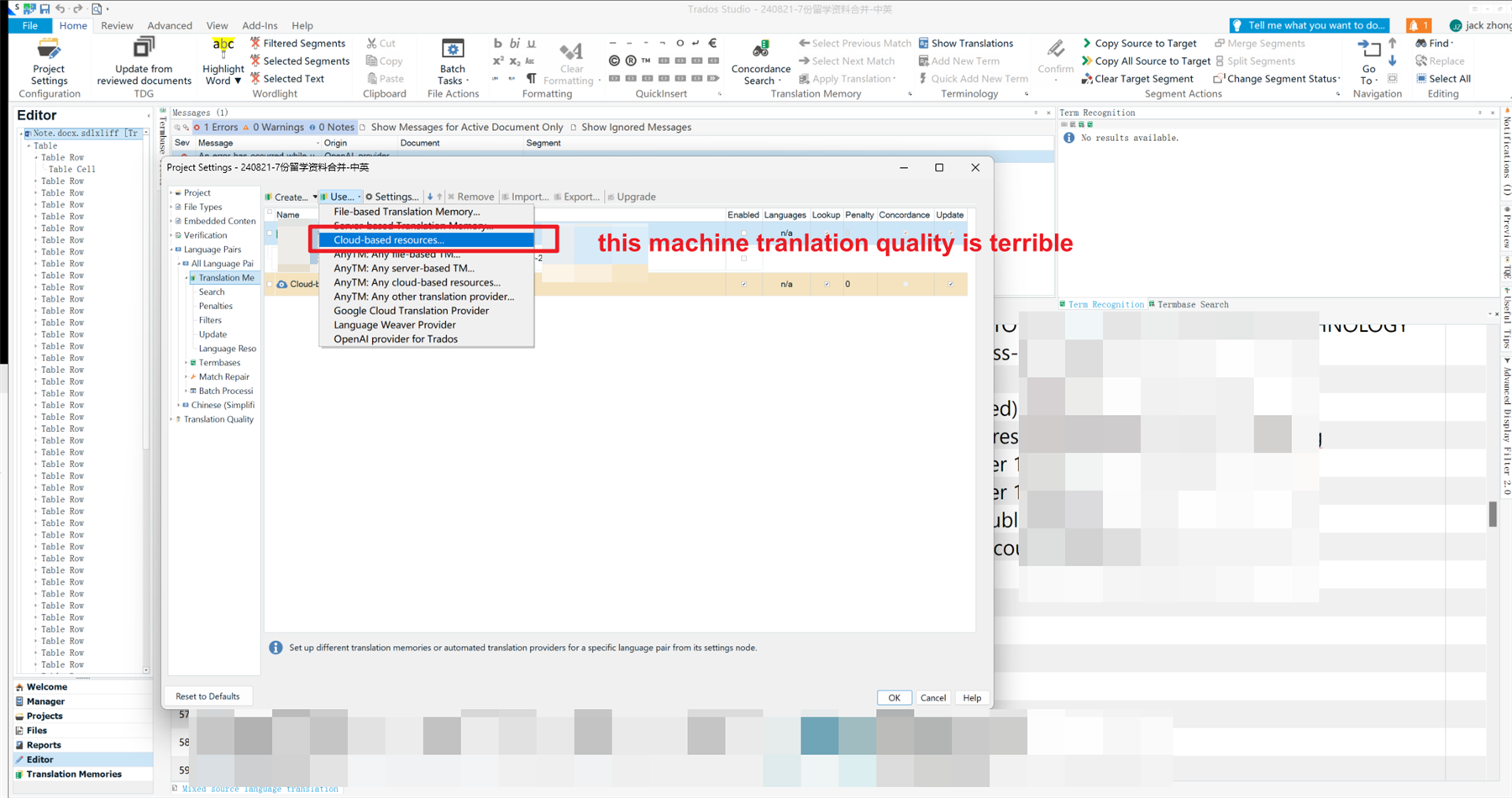
Task: Open Highlight Word dropdown
Action: click(x=223, y=61)
